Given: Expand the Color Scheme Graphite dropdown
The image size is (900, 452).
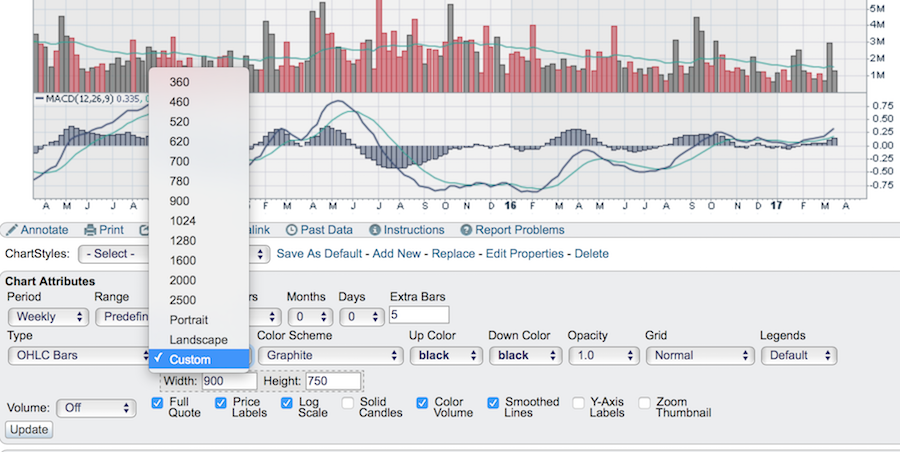Looking at the screenshot, I should point(329,355).
